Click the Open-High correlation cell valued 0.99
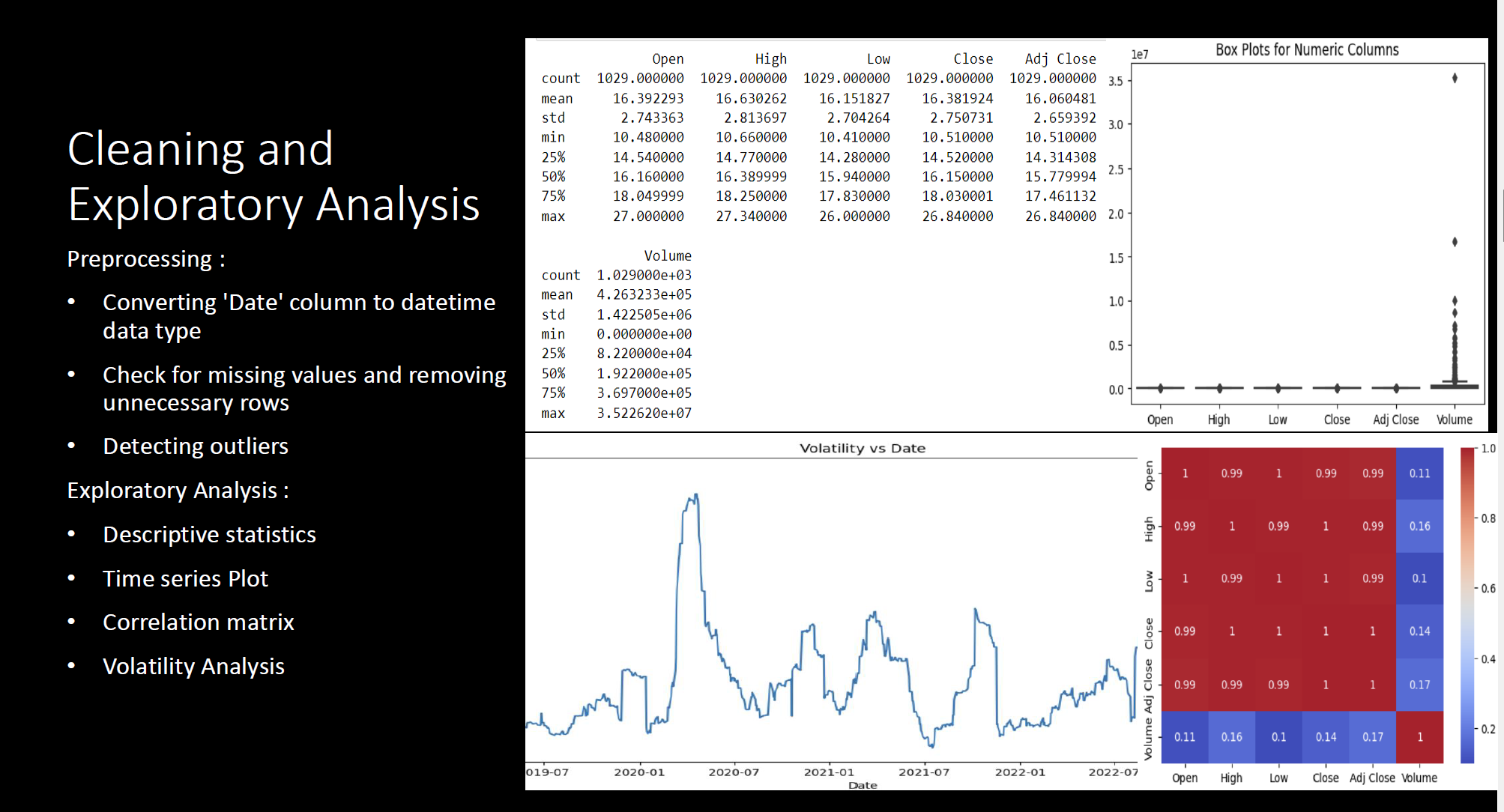This screenshot has height=812, width=1504. 1231,473
